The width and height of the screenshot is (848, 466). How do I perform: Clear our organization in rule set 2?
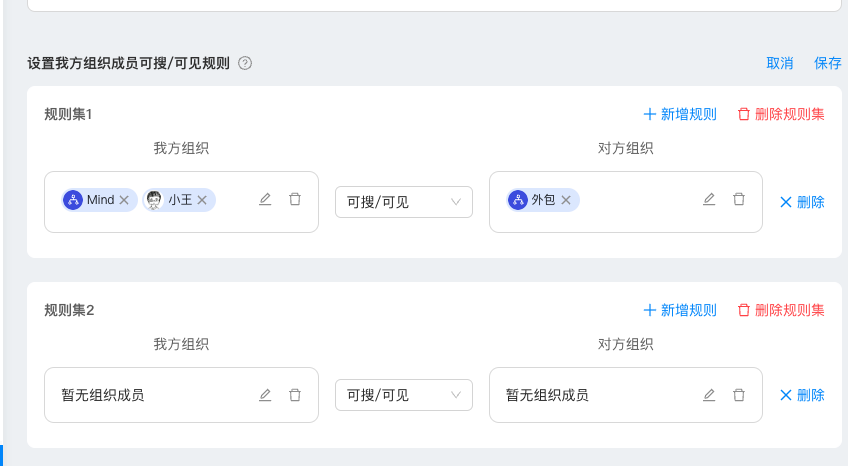point(295,395)
